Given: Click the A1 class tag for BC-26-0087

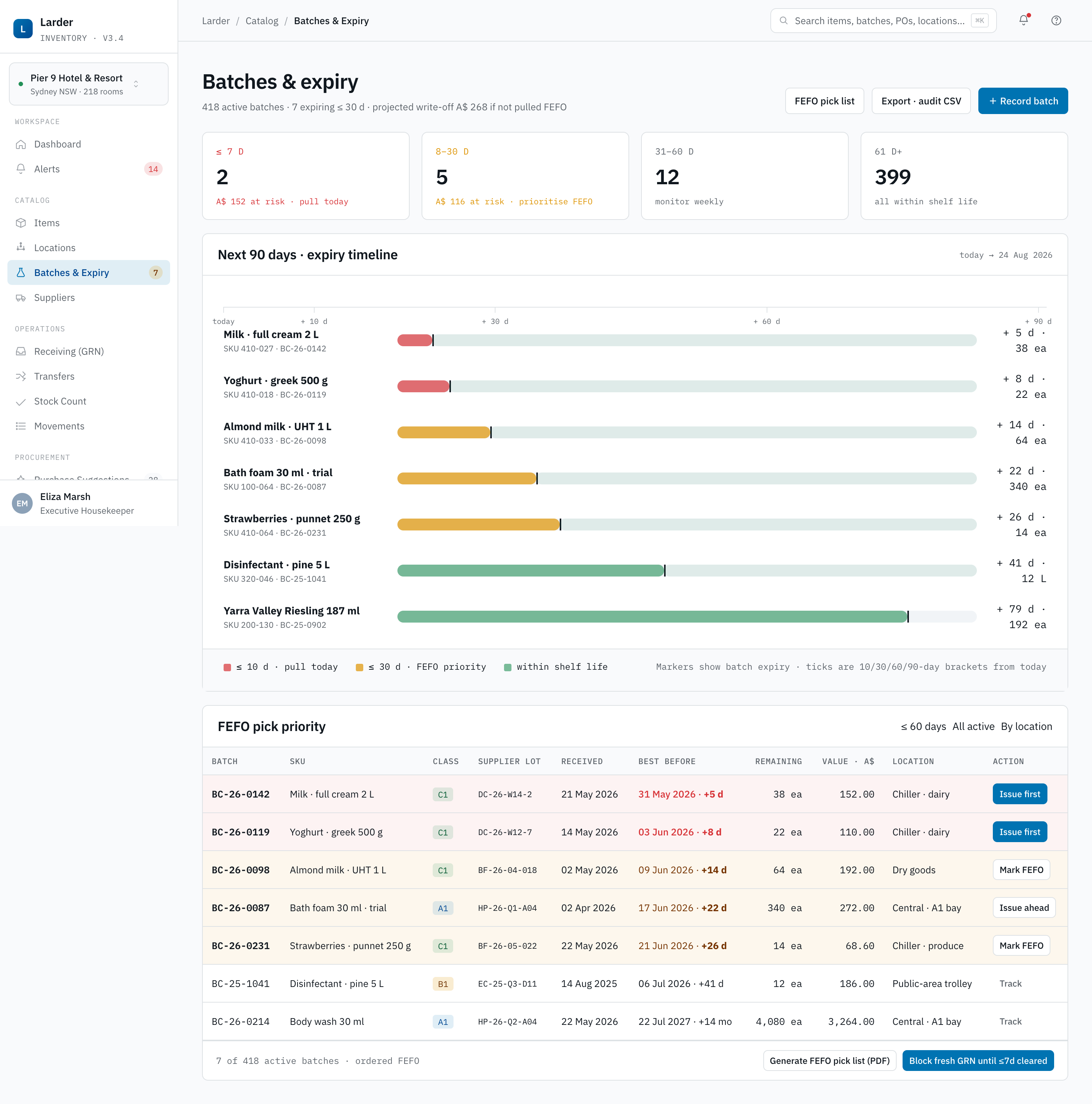Looking at the screenshot, I should point(443,908).
